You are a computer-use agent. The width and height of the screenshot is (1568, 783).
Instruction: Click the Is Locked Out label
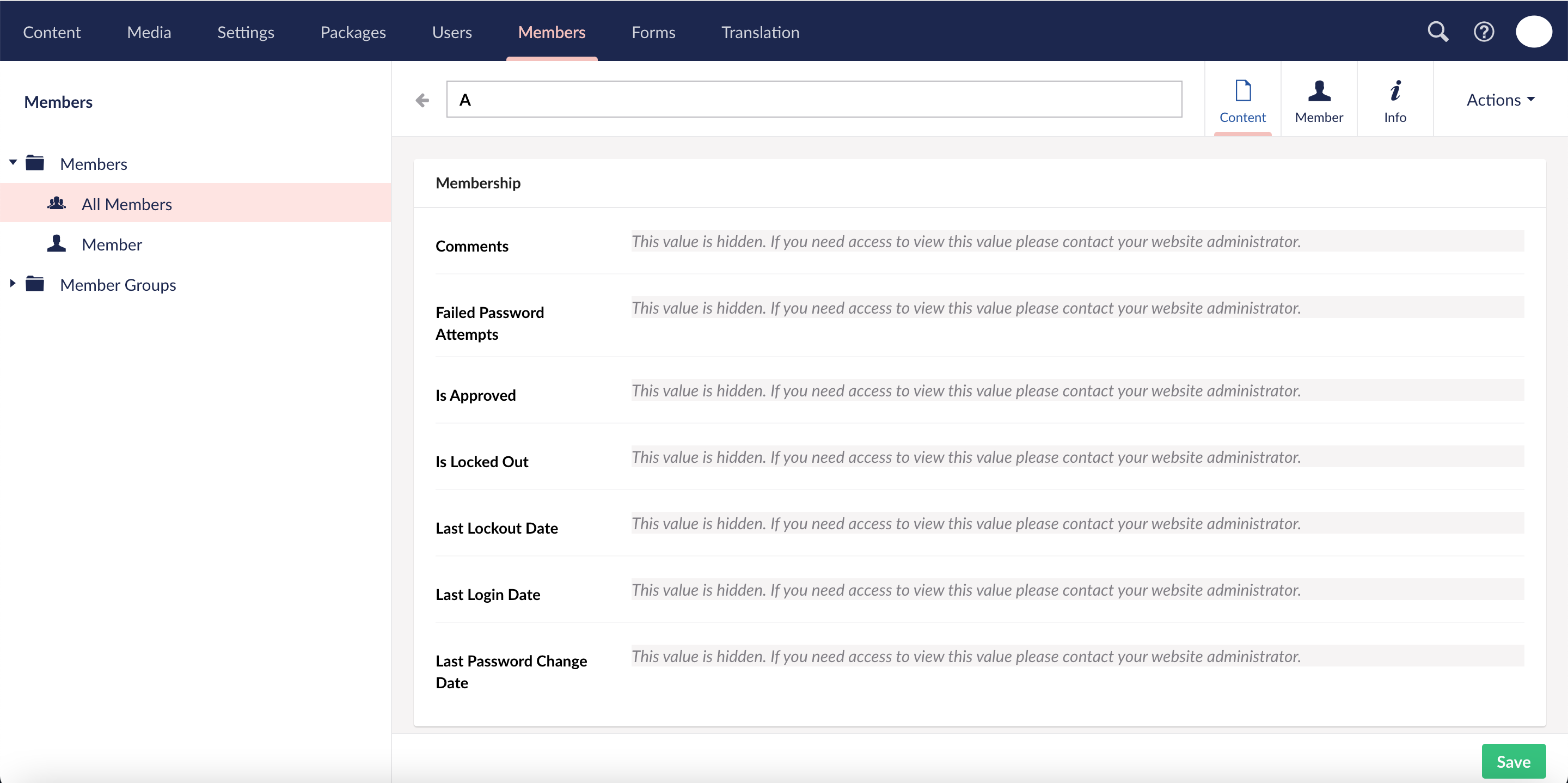pyautogui.click(x=481, y=462)
